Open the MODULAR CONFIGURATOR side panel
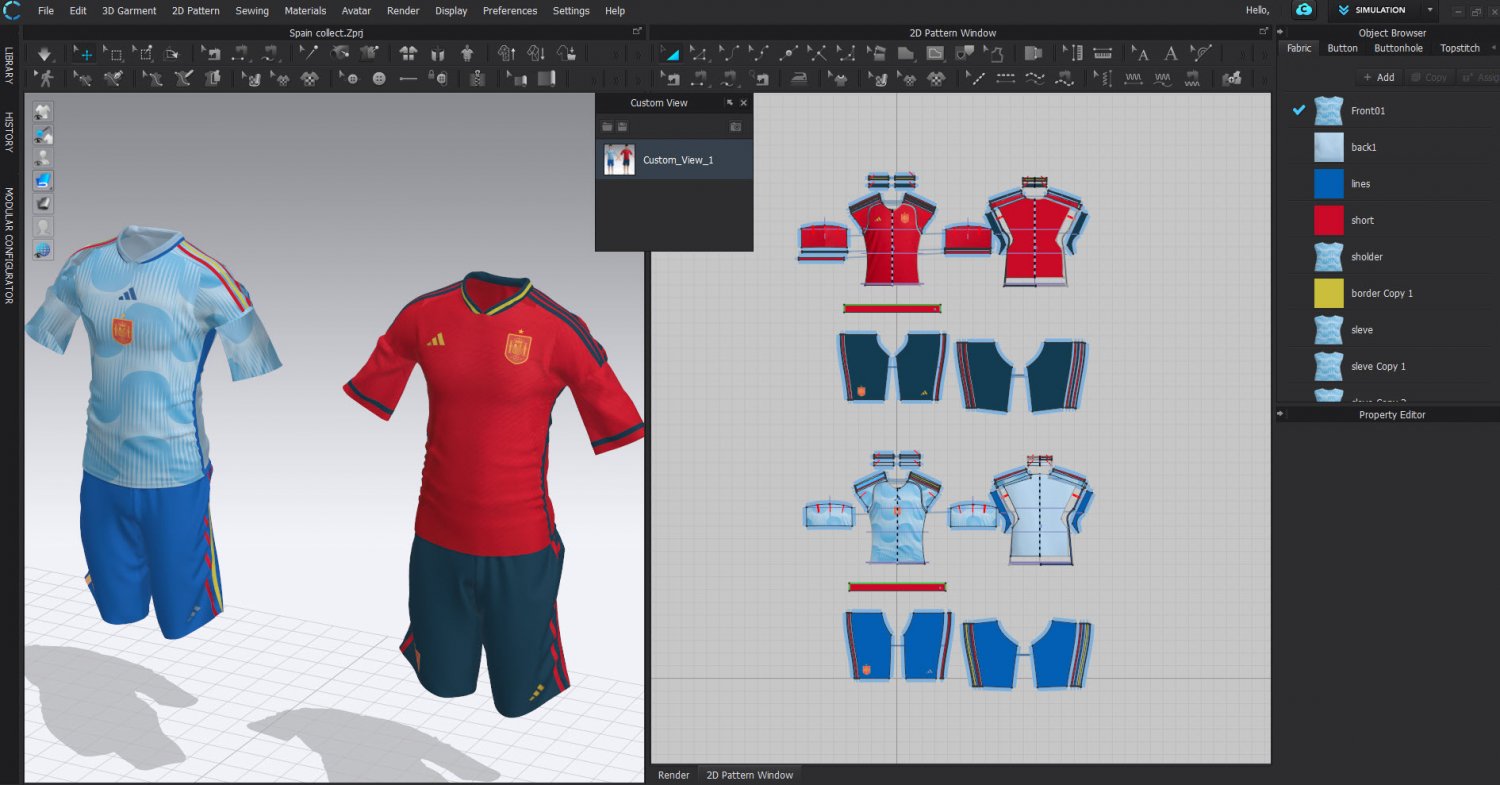 pyautogui.click(x=9, y=246)
